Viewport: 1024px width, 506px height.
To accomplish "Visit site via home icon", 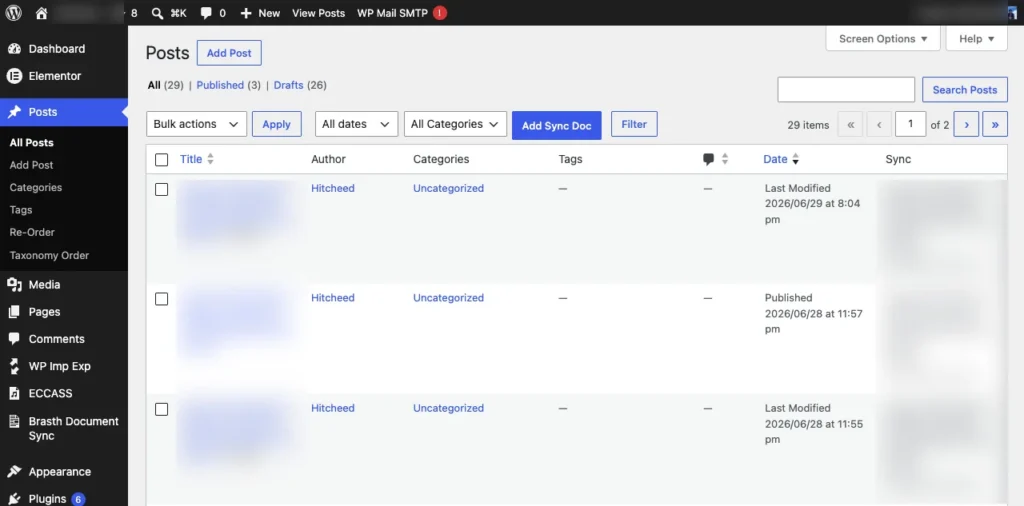I will (x=41, y=13).
